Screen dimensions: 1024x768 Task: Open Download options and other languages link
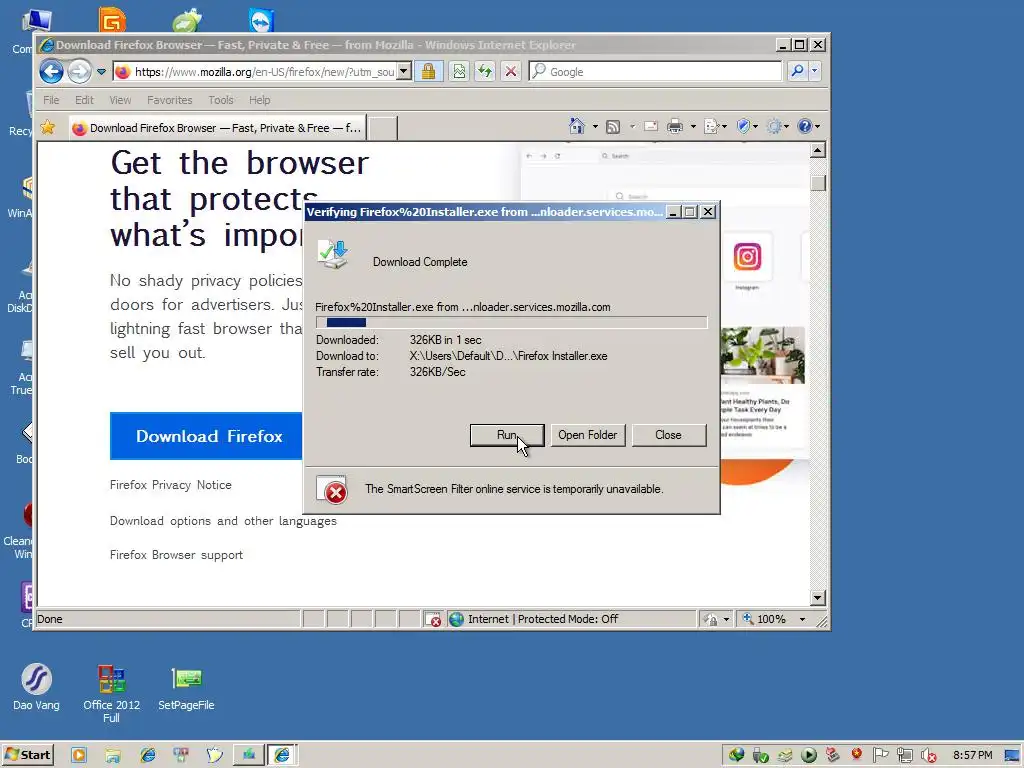click(223, 520)
